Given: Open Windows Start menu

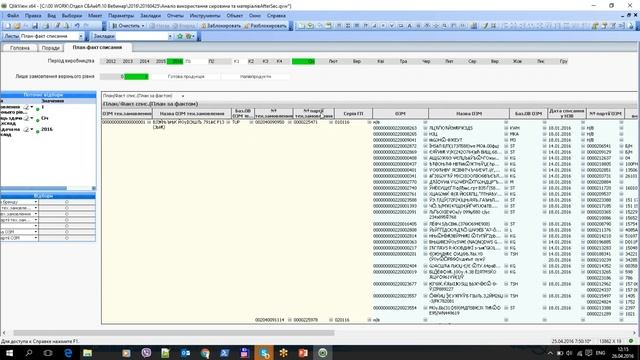Looking at the screenshot, I should point(9,353).
